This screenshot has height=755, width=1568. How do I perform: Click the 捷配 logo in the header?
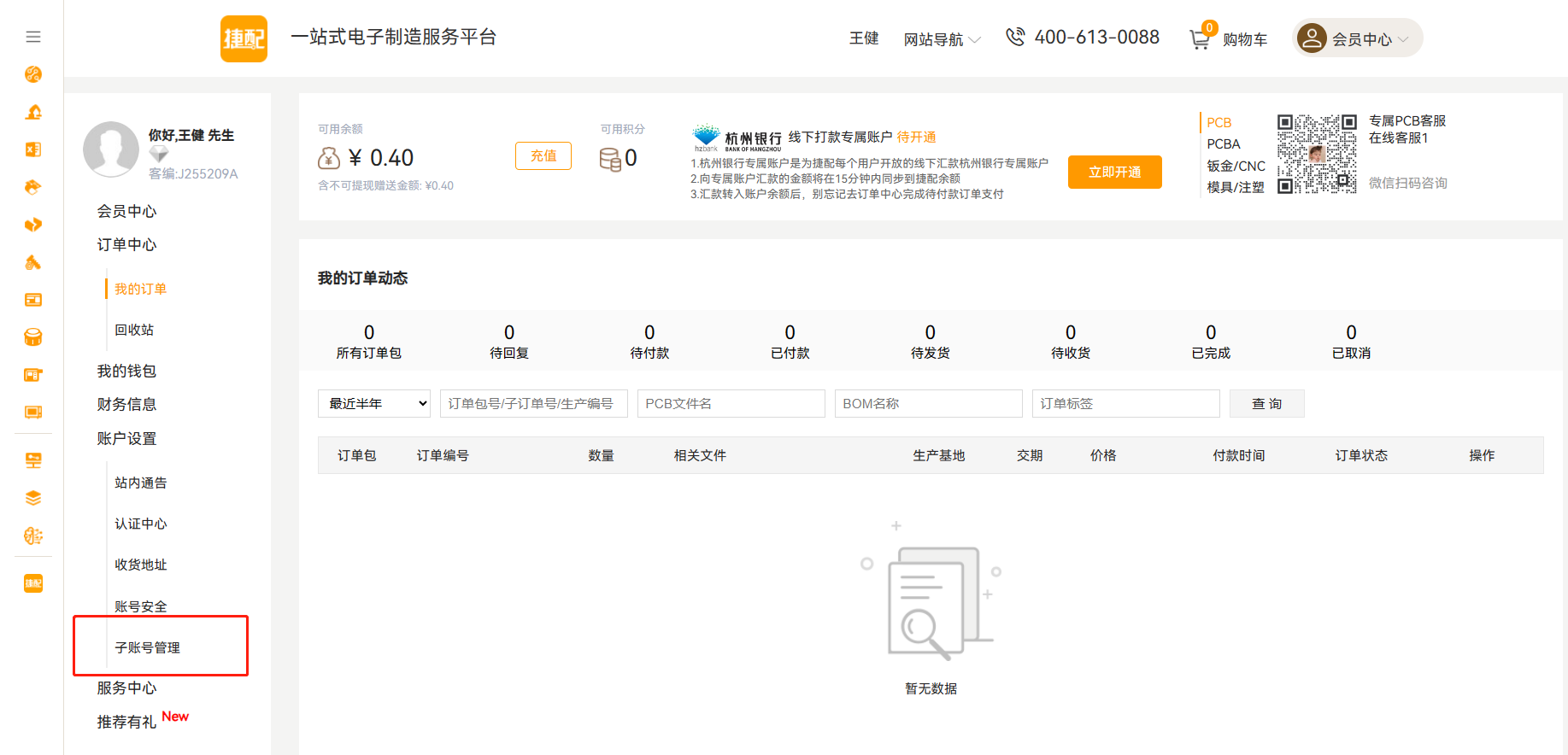point(244,38)
